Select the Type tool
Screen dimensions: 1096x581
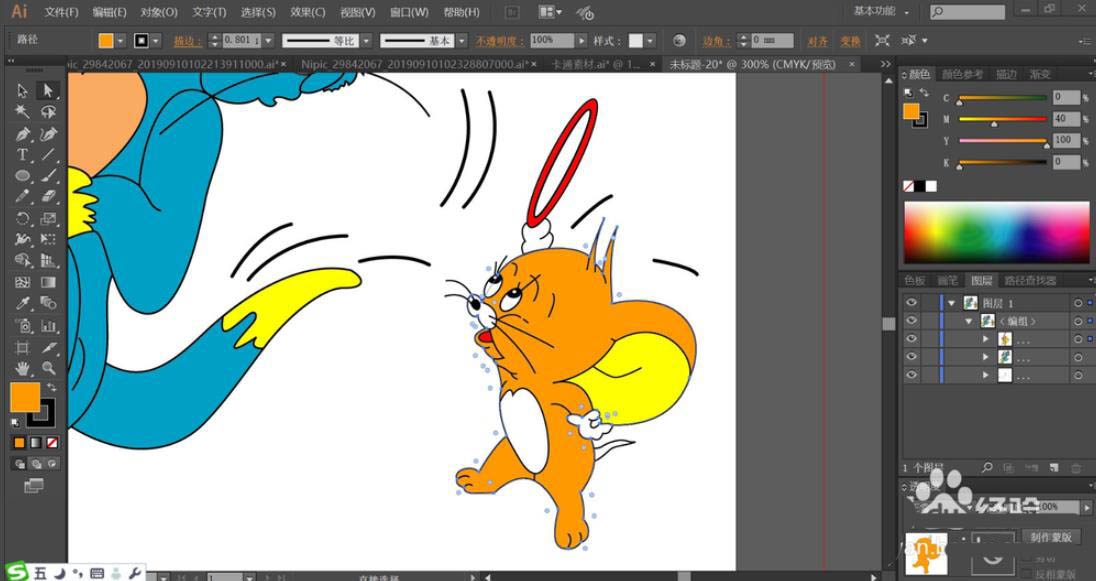pos(22,155)
